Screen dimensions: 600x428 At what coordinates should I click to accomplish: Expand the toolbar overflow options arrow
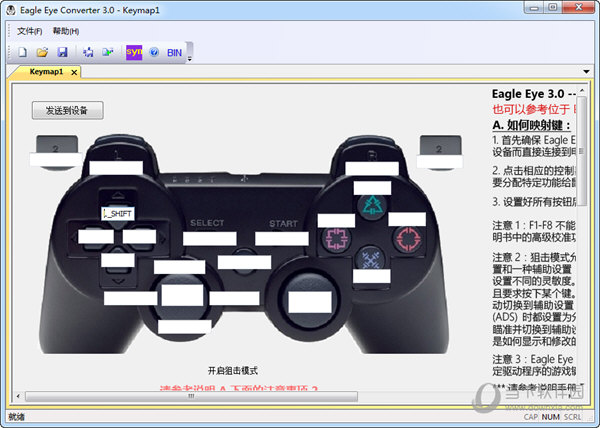coord(189,59)
